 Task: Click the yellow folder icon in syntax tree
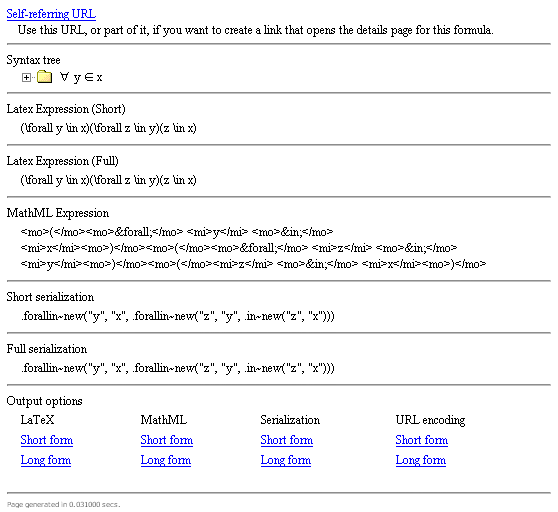pos(44,76)
